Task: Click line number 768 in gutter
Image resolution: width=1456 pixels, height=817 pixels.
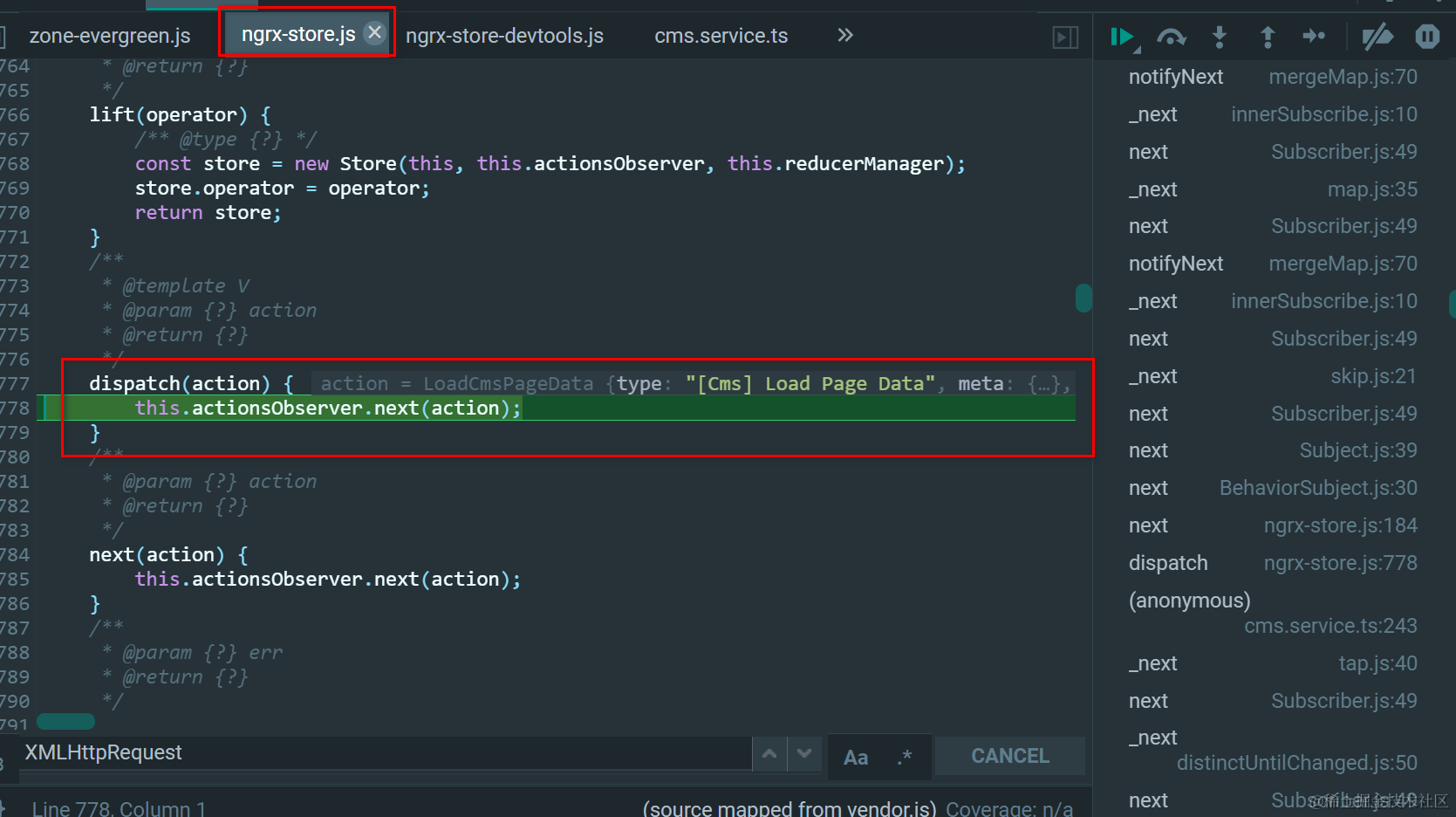Action: (x=15, y=163)
